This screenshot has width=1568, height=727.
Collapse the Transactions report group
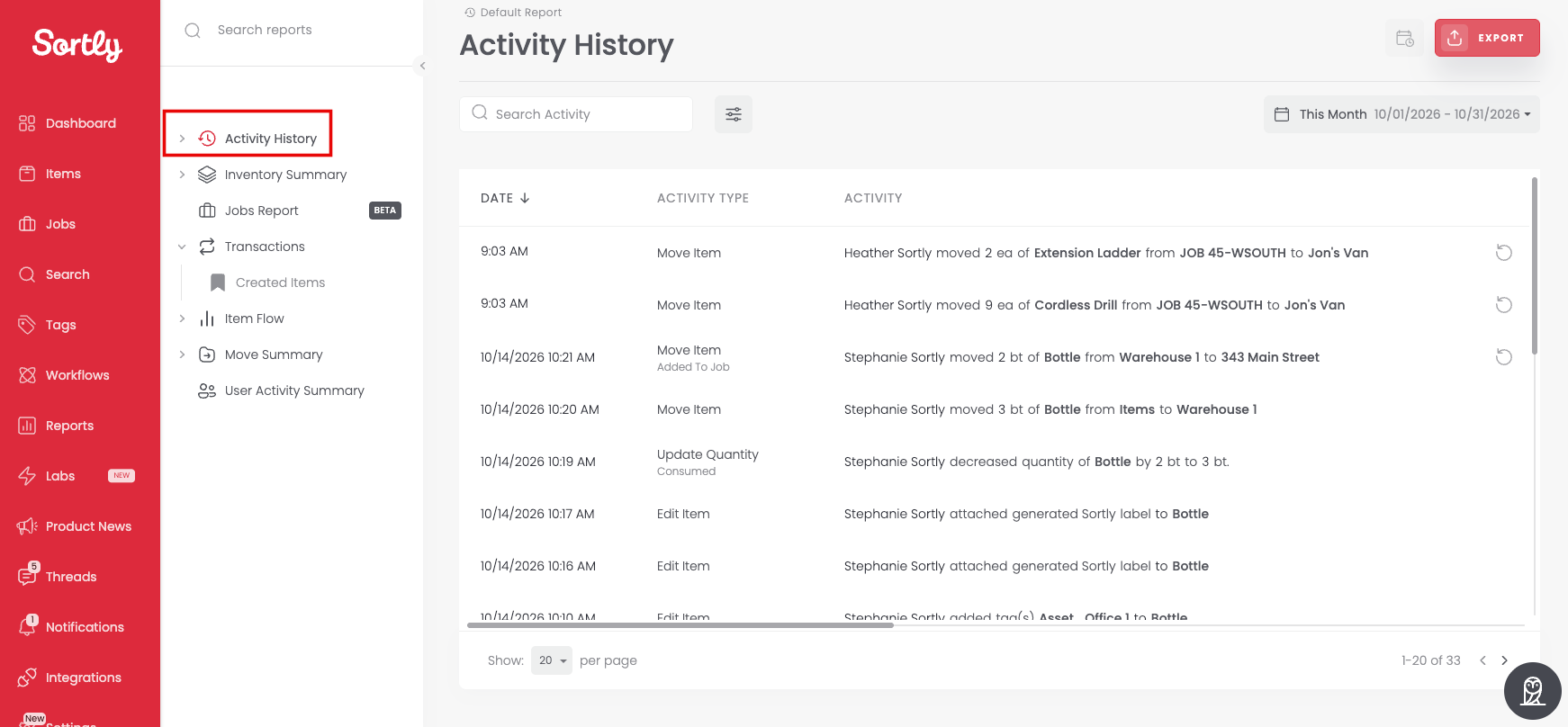point(182,247)
